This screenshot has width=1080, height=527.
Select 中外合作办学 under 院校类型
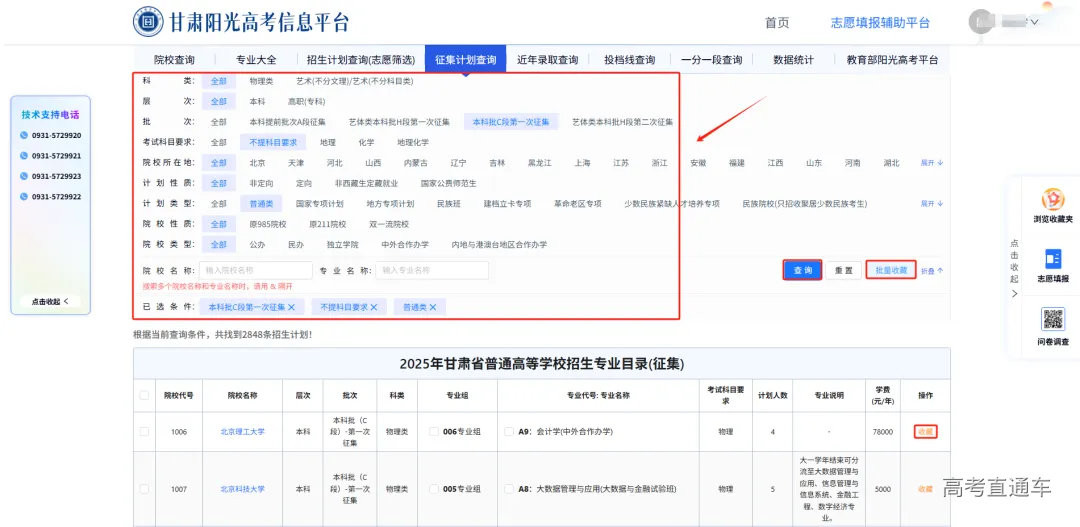point(405,245)
